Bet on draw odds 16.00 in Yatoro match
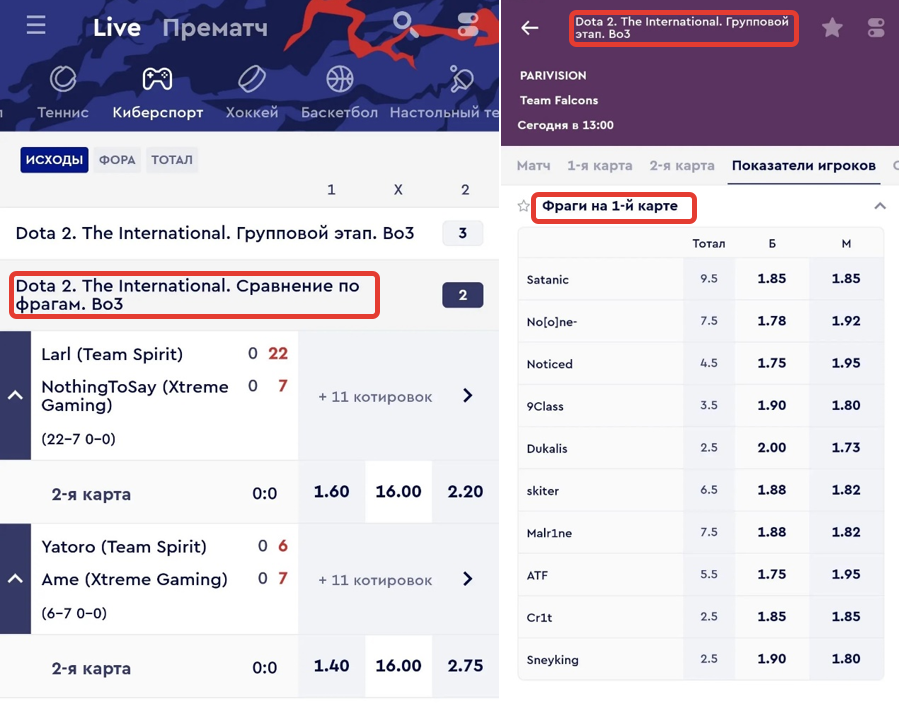The image size is (899, 705). (398, 666)
